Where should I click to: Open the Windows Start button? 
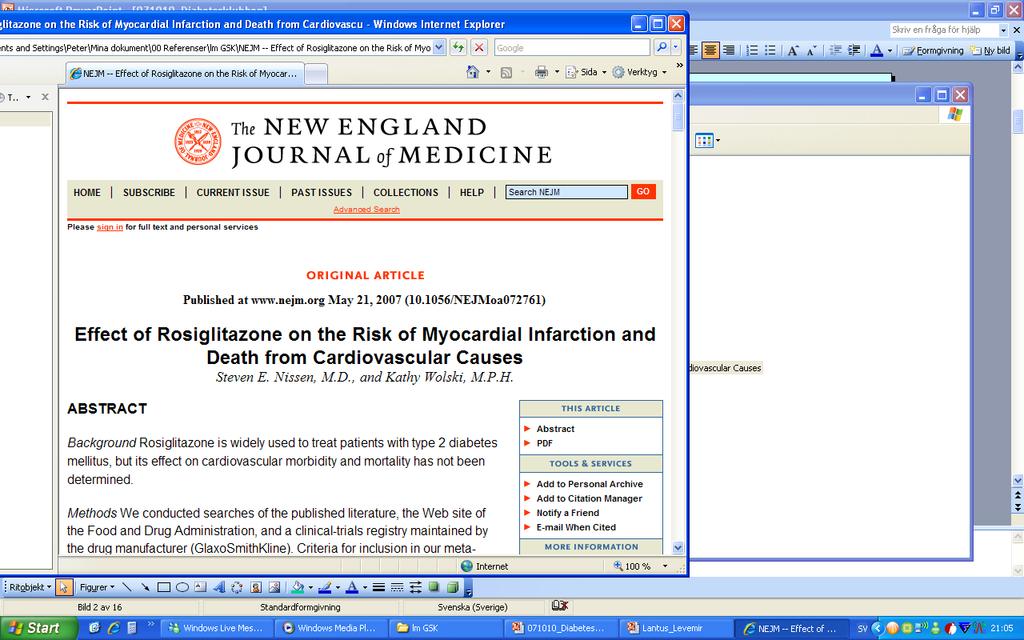[38, 628]
